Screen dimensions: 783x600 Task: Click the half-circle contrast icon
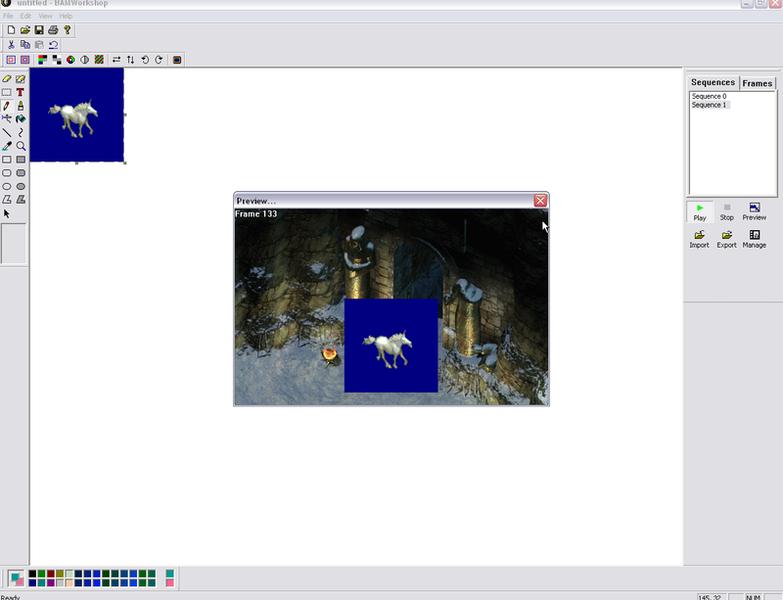tap(85, 60)
